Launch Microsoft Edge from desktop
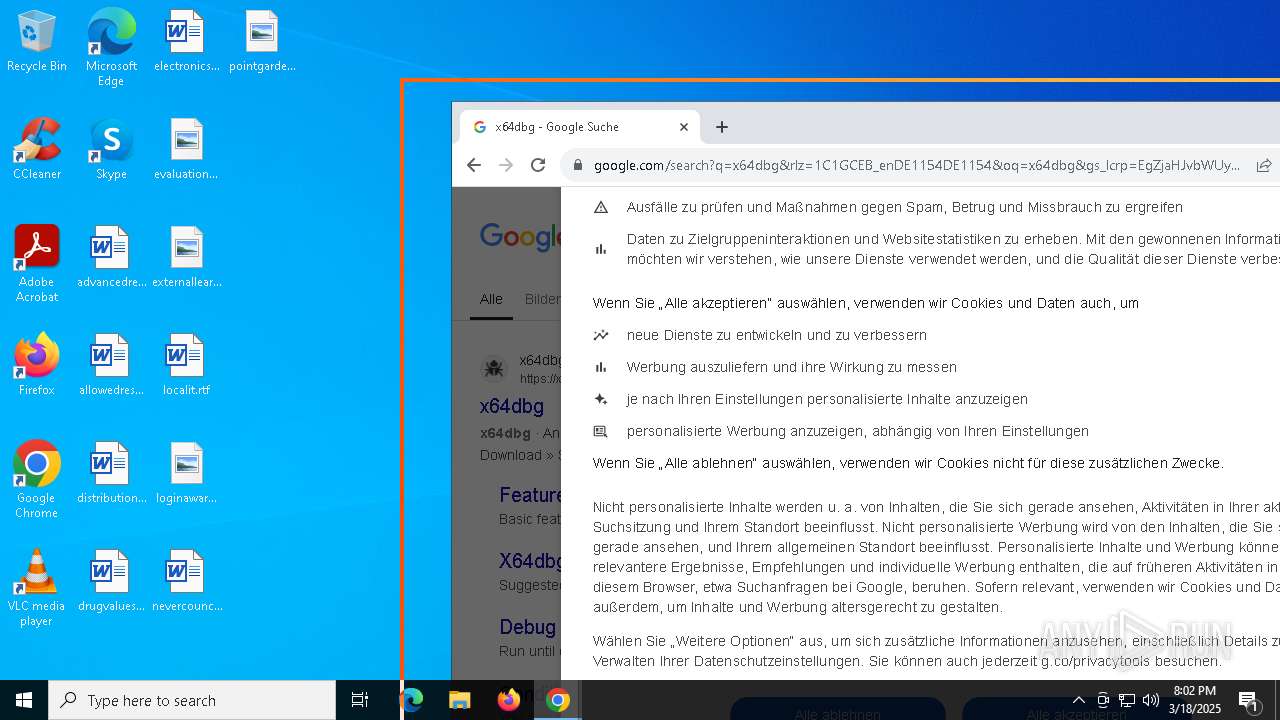The image size is (1280, 720). [x=111, y=48]
